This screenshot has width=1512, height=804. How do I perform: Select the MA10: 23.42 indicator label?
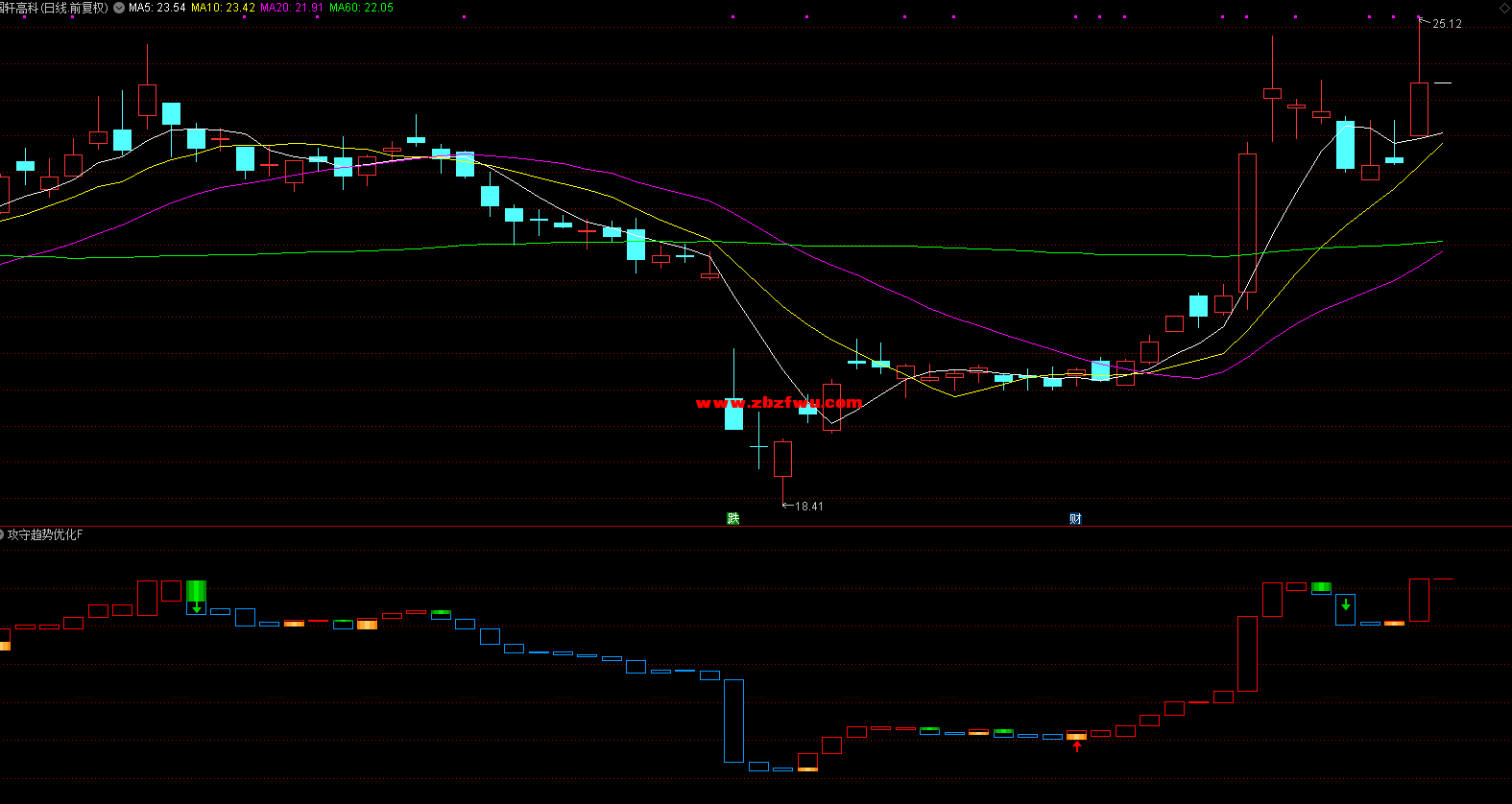click(223, 8)
